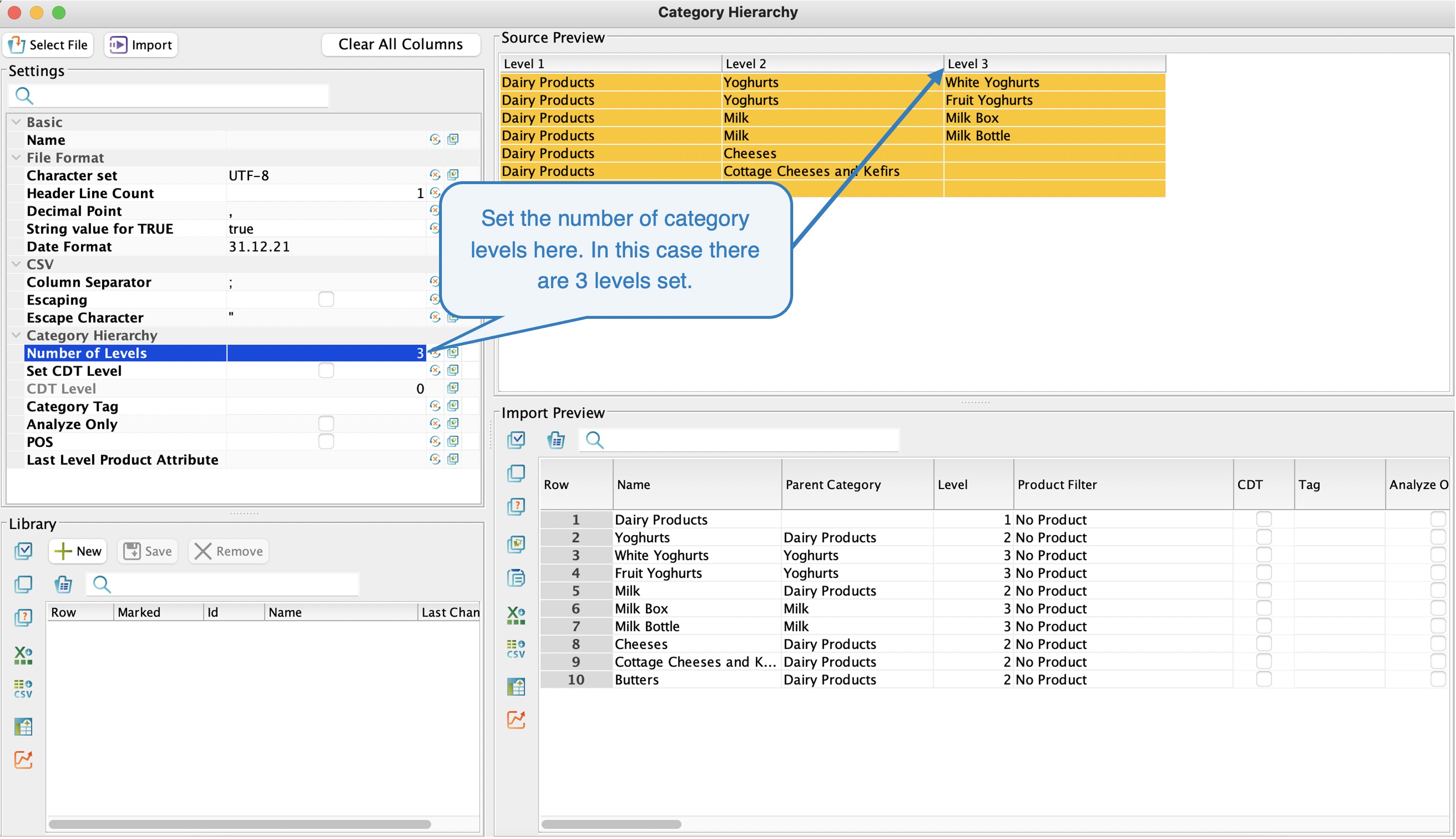
Task: Copy table to clipboard icon in Library
Action: (63, 584)
